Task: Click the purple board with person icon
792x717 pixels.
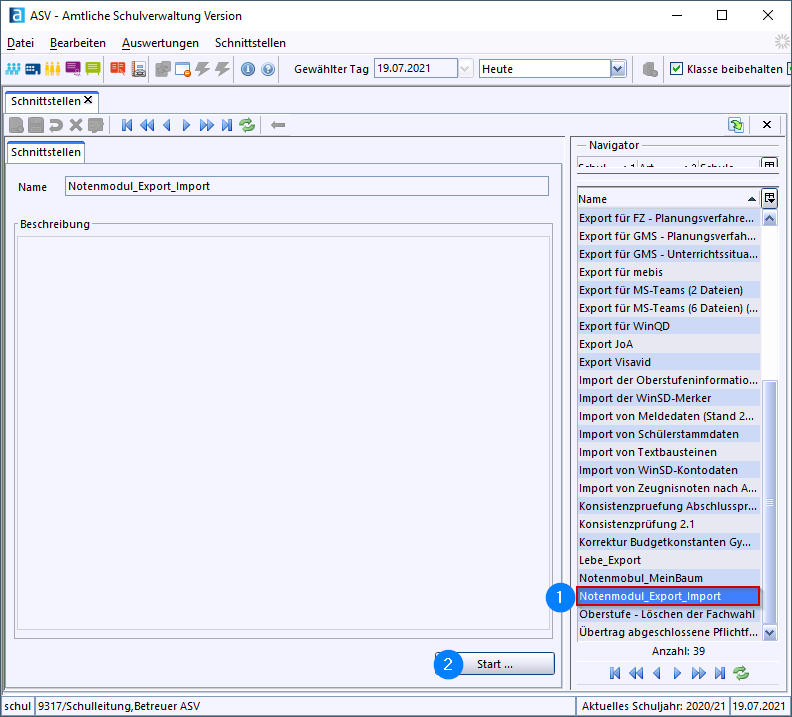Action: pos(73,69)
